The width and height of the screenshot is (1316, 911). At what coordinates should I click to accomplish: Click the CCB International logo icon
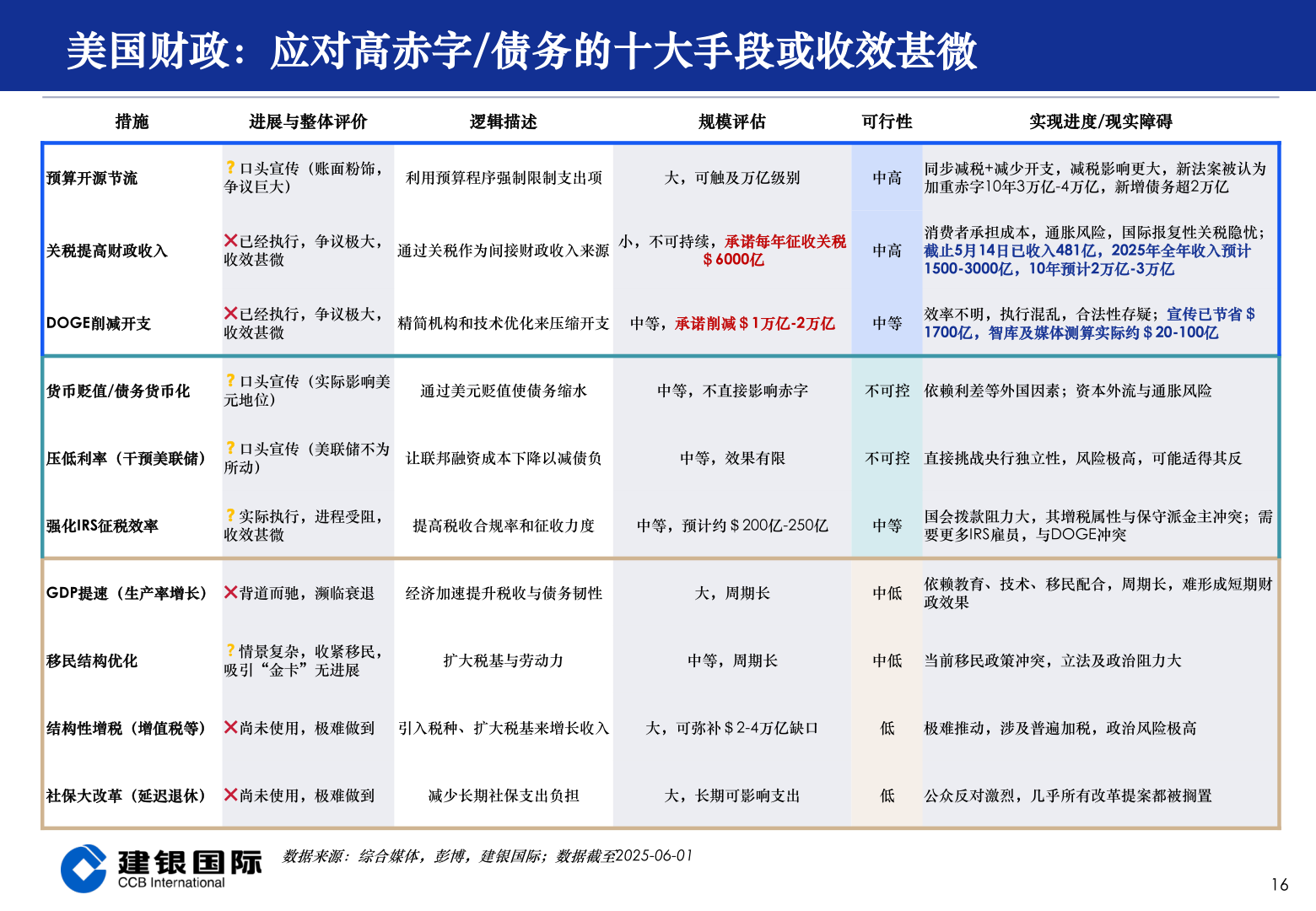pos(82,869)
